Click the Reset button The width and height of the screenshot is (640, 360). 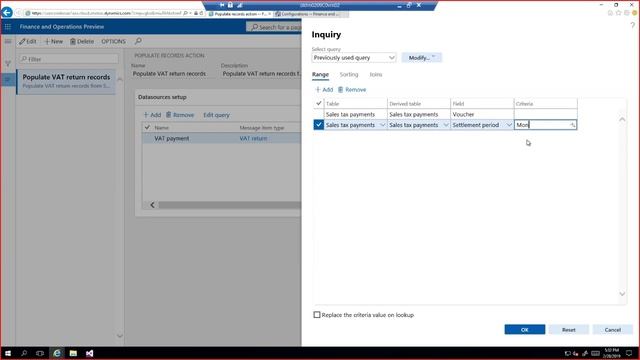point(569,329)
